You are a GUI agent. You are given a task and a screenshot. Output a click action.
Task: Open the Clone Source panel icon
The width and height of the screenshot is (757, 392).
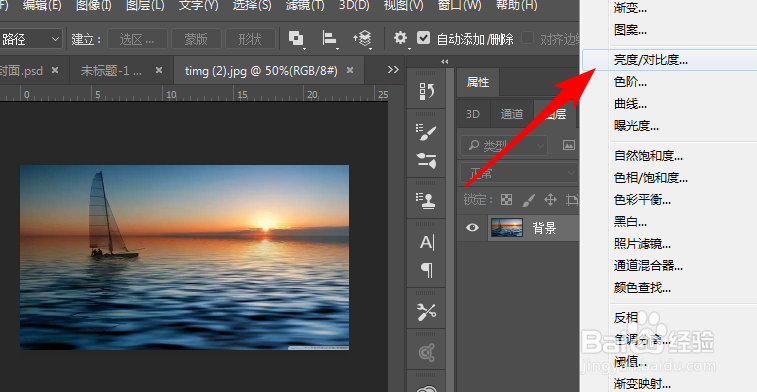point(426,201)
